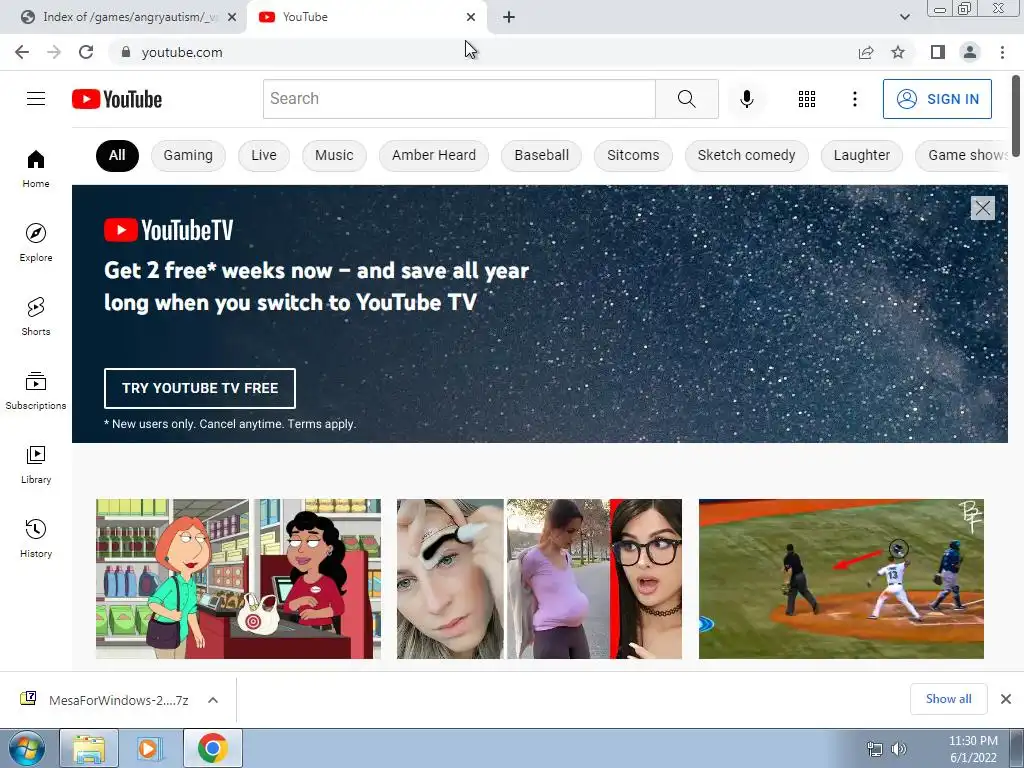Click the search magnifier button

[686, 99]
